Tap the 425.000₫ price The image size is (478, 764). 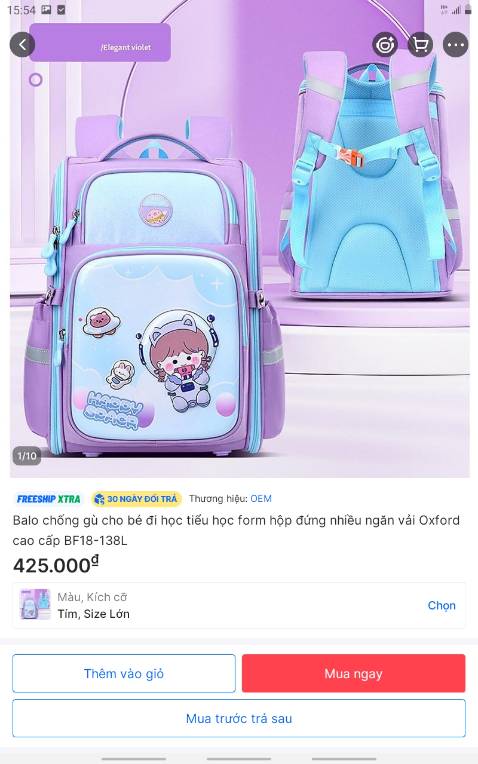(56, 565)
